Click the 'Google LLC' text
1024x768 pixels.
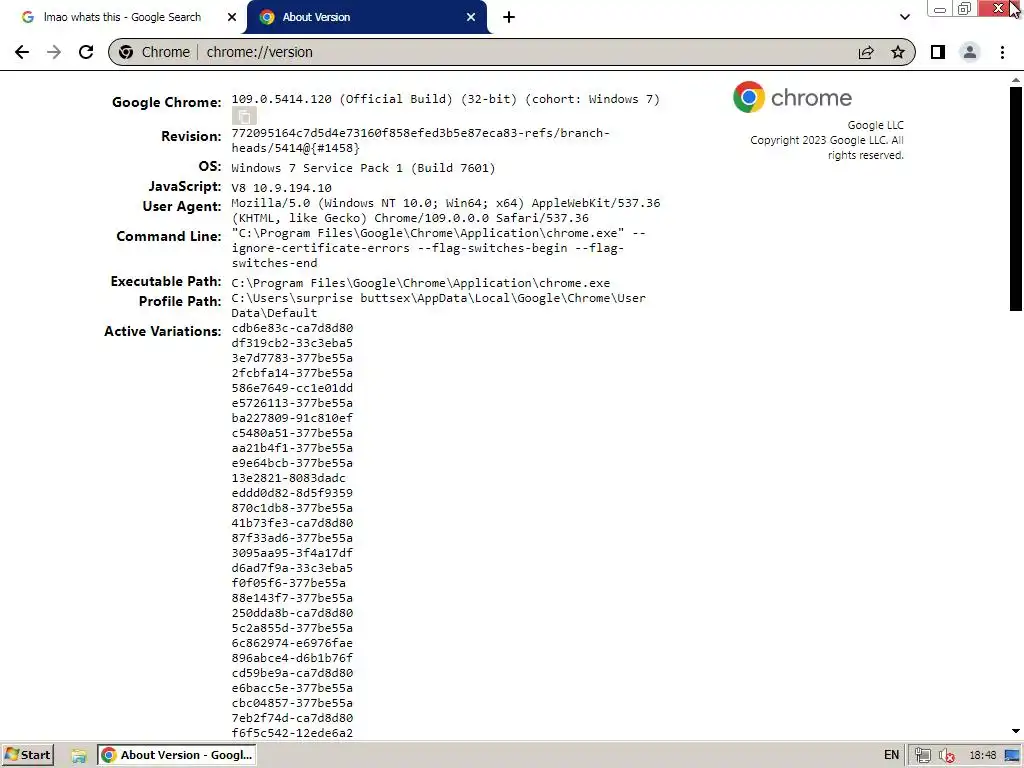(875, 125)
